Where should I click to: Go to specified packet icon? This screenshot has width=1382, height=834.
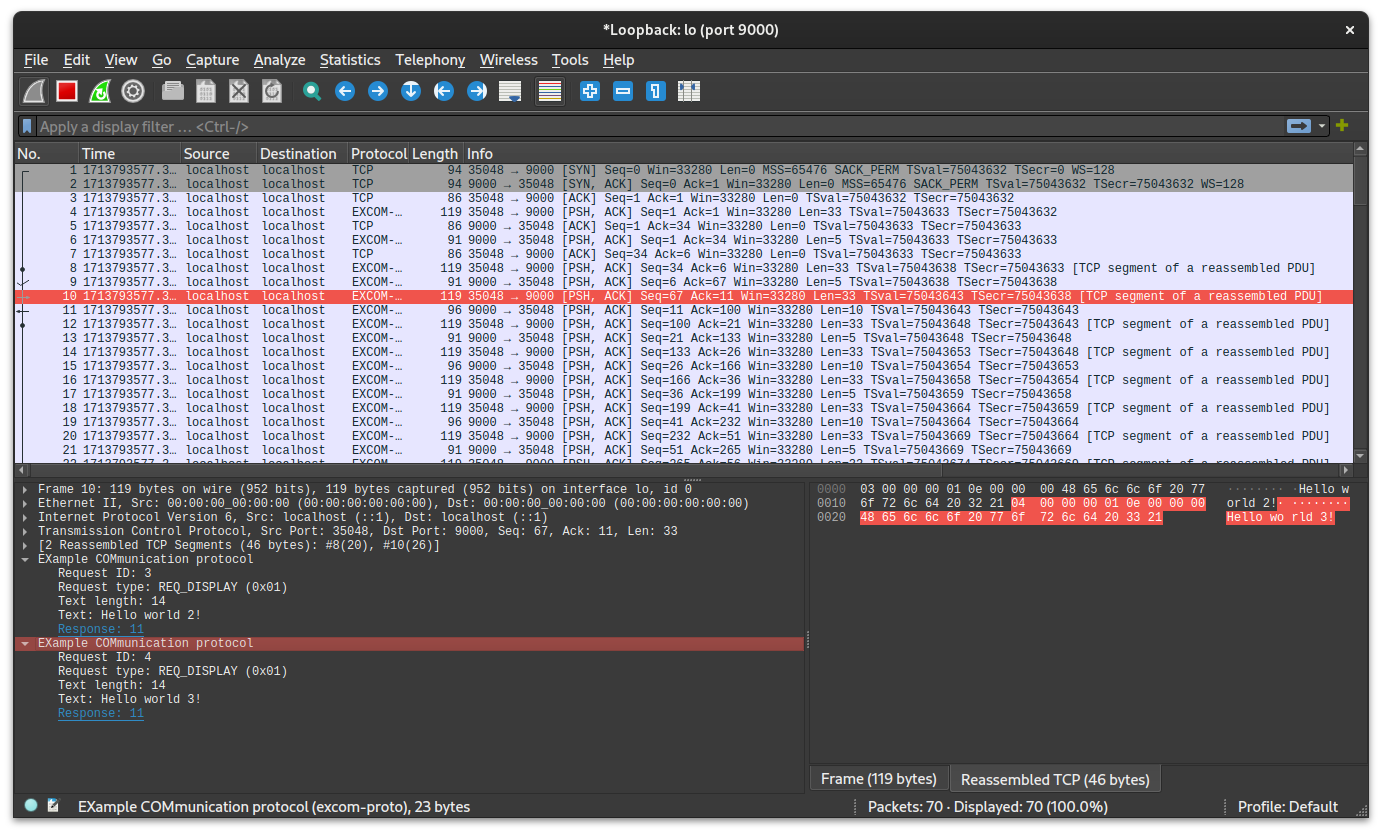(411, 92)
